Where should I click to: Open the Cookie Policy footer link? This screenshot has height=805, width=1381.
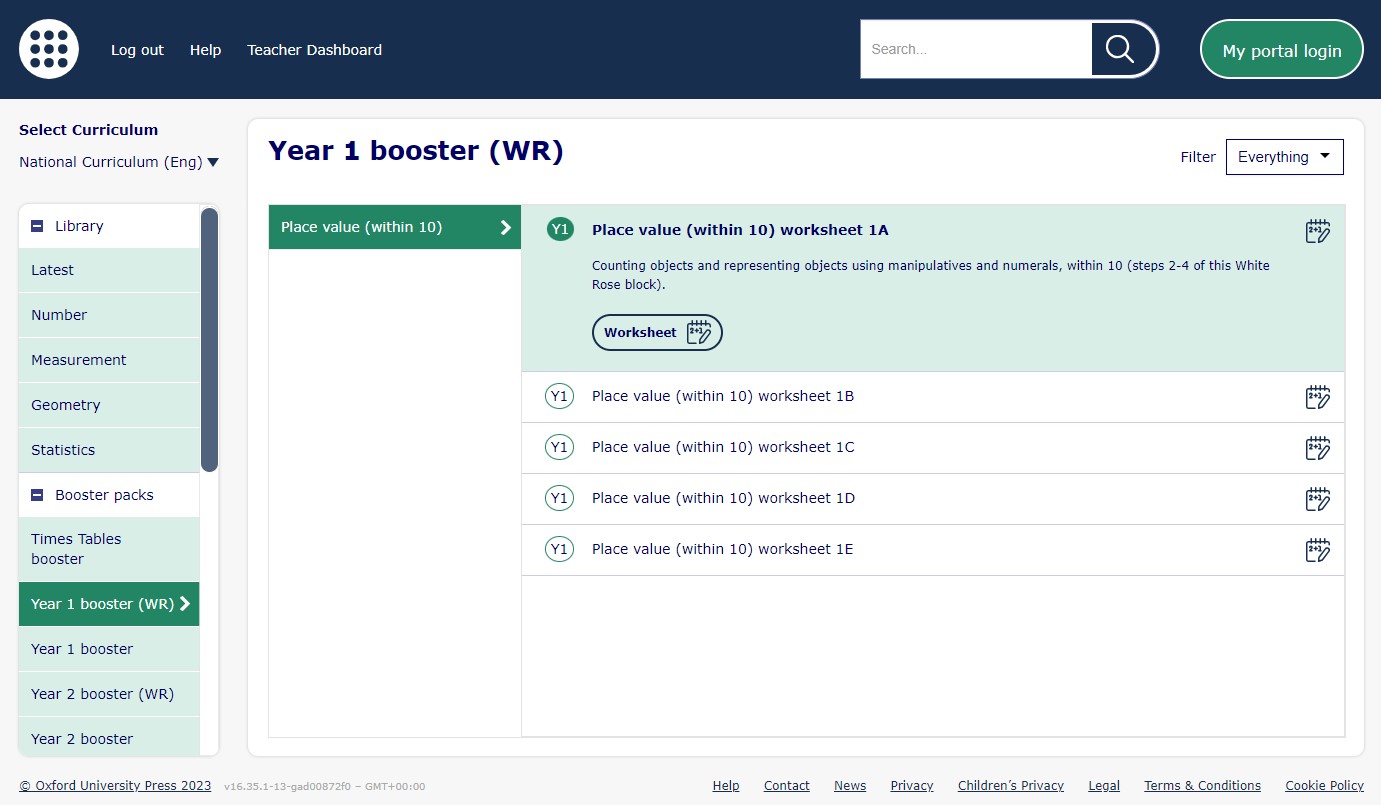[x=1324, y=786]
